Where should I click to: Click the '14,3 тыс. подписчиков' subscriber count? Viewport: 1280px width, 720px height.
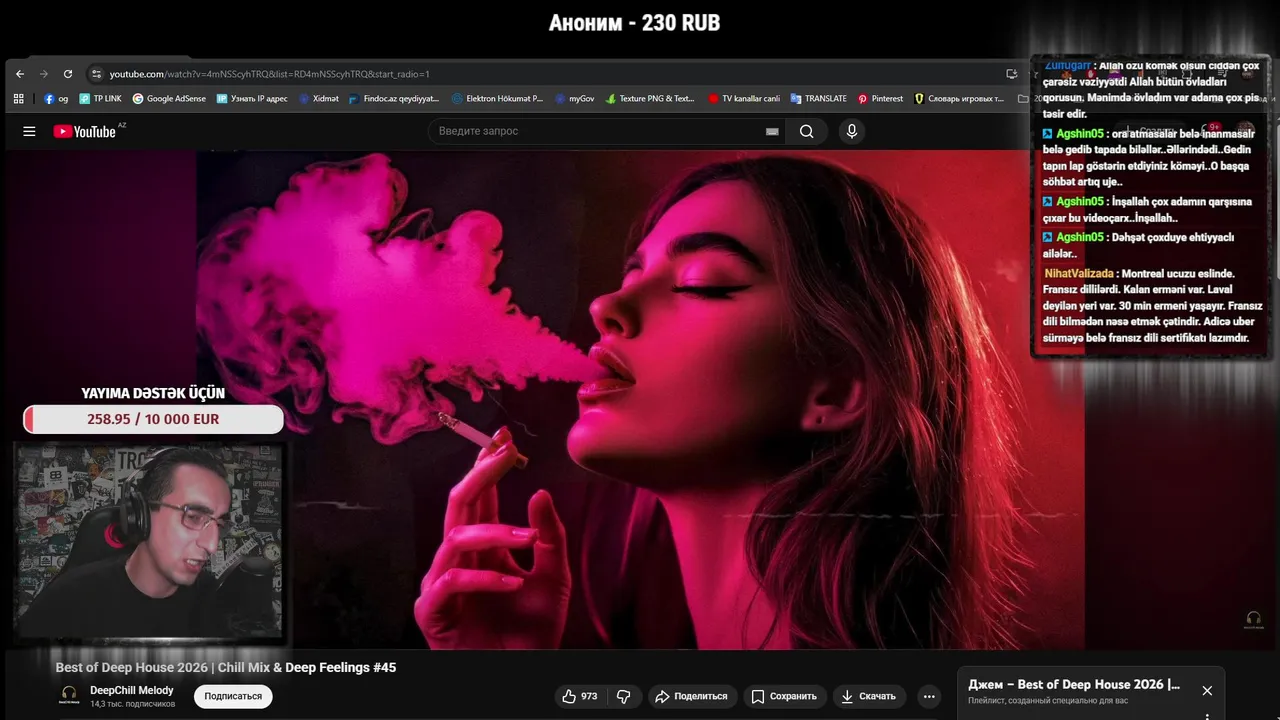pos(132,704)
